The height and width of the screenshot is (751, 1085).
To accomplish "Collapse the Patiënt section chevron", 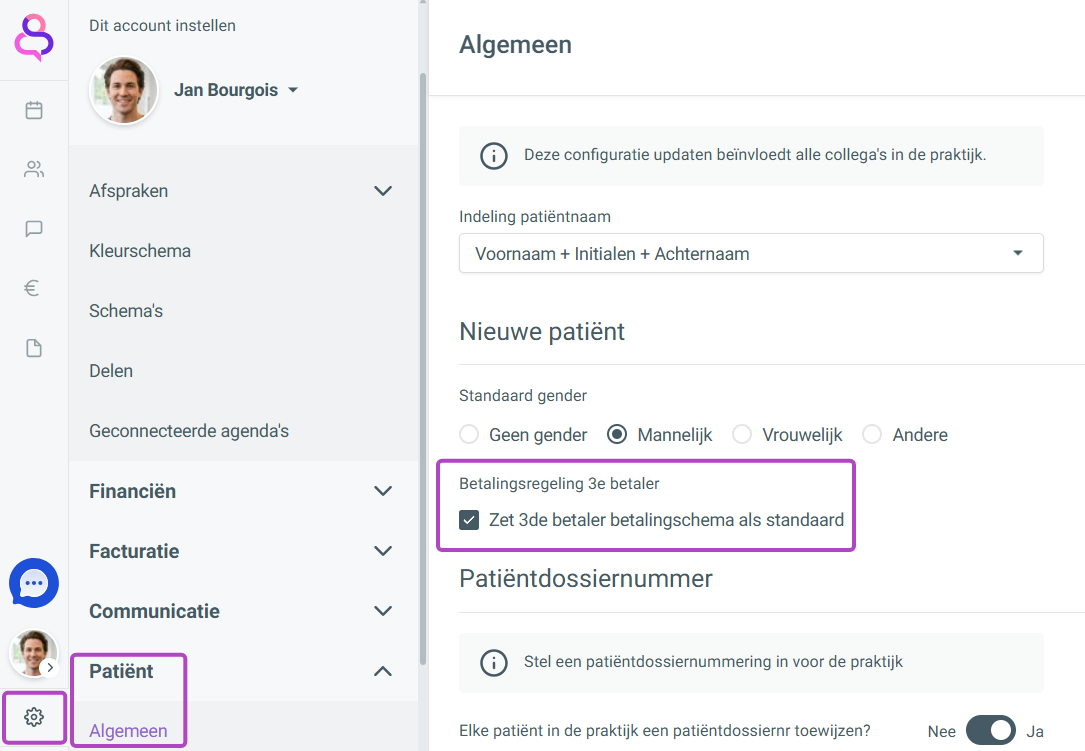I will point(383,671).
